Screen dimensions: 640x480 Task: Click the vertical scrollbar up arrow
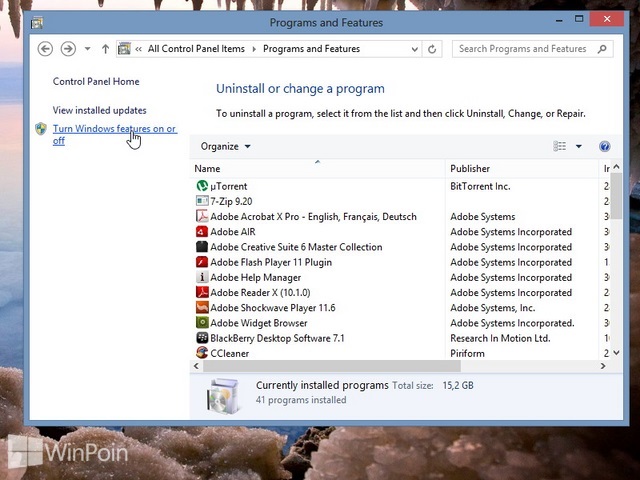(x=616, y=167)
